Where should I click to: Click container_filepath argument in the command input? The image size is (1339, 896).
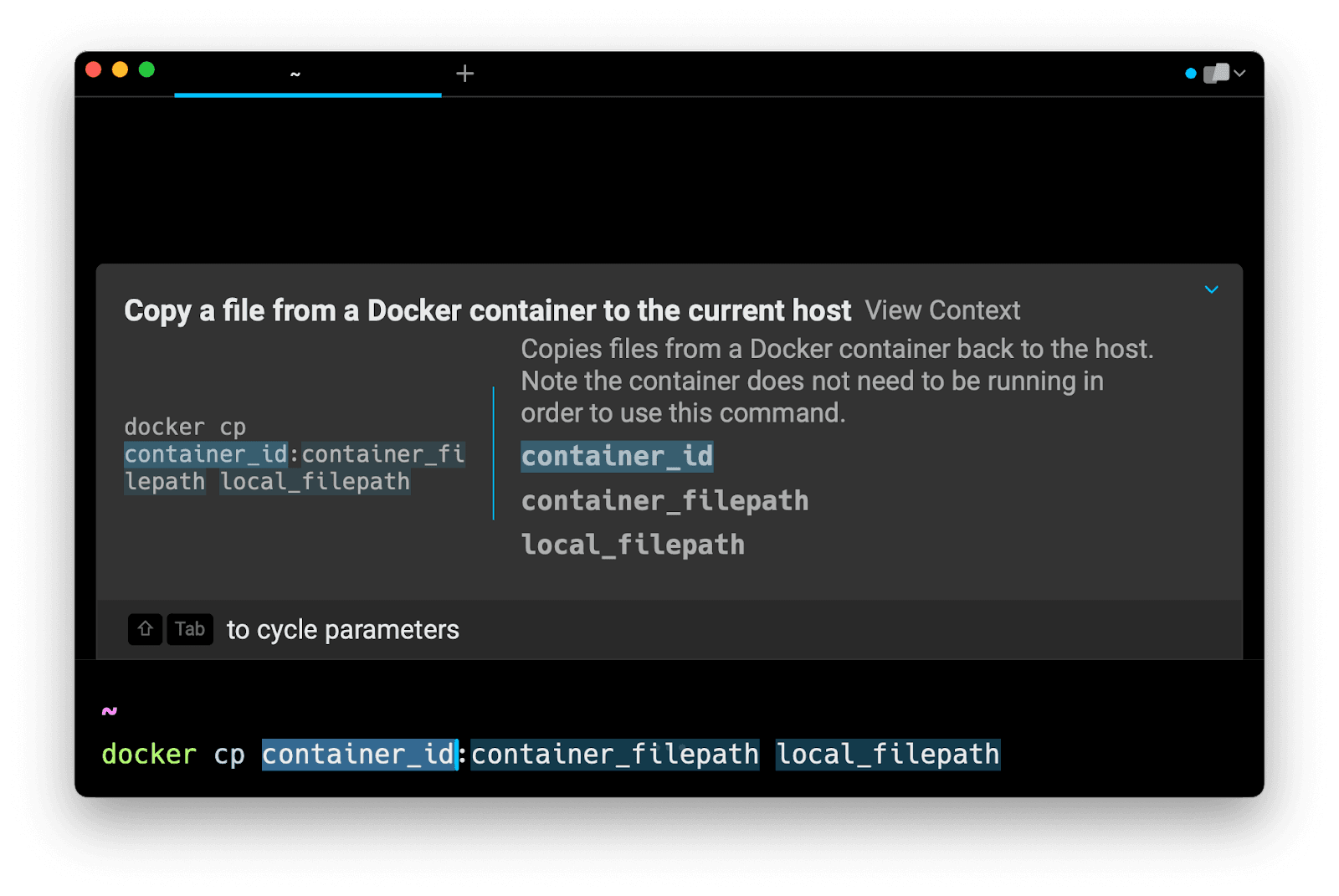pyautogui.click(x=614, y=755)
